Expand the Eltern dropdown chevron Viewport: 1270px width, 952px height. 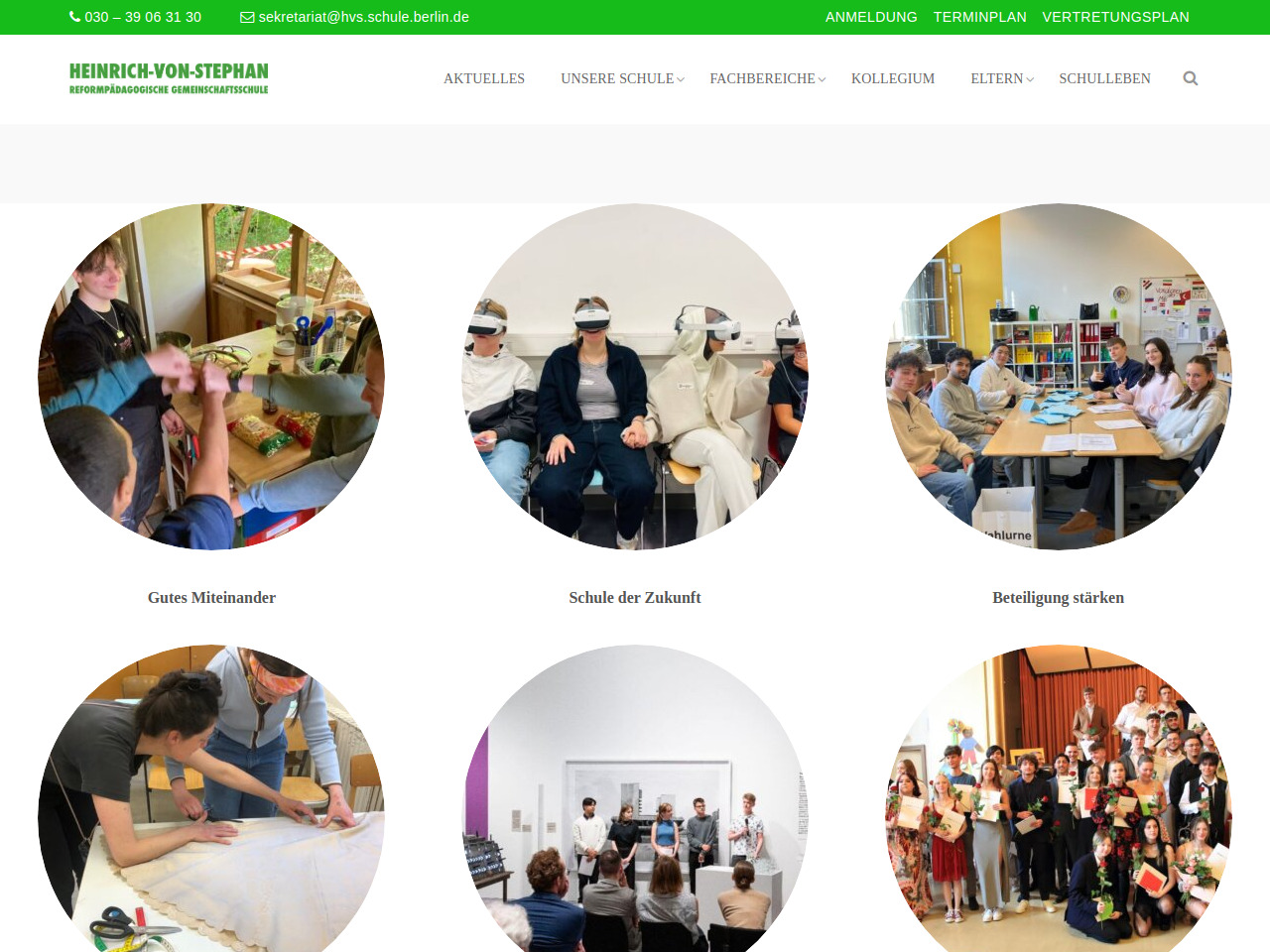[x=1030, y=79]
